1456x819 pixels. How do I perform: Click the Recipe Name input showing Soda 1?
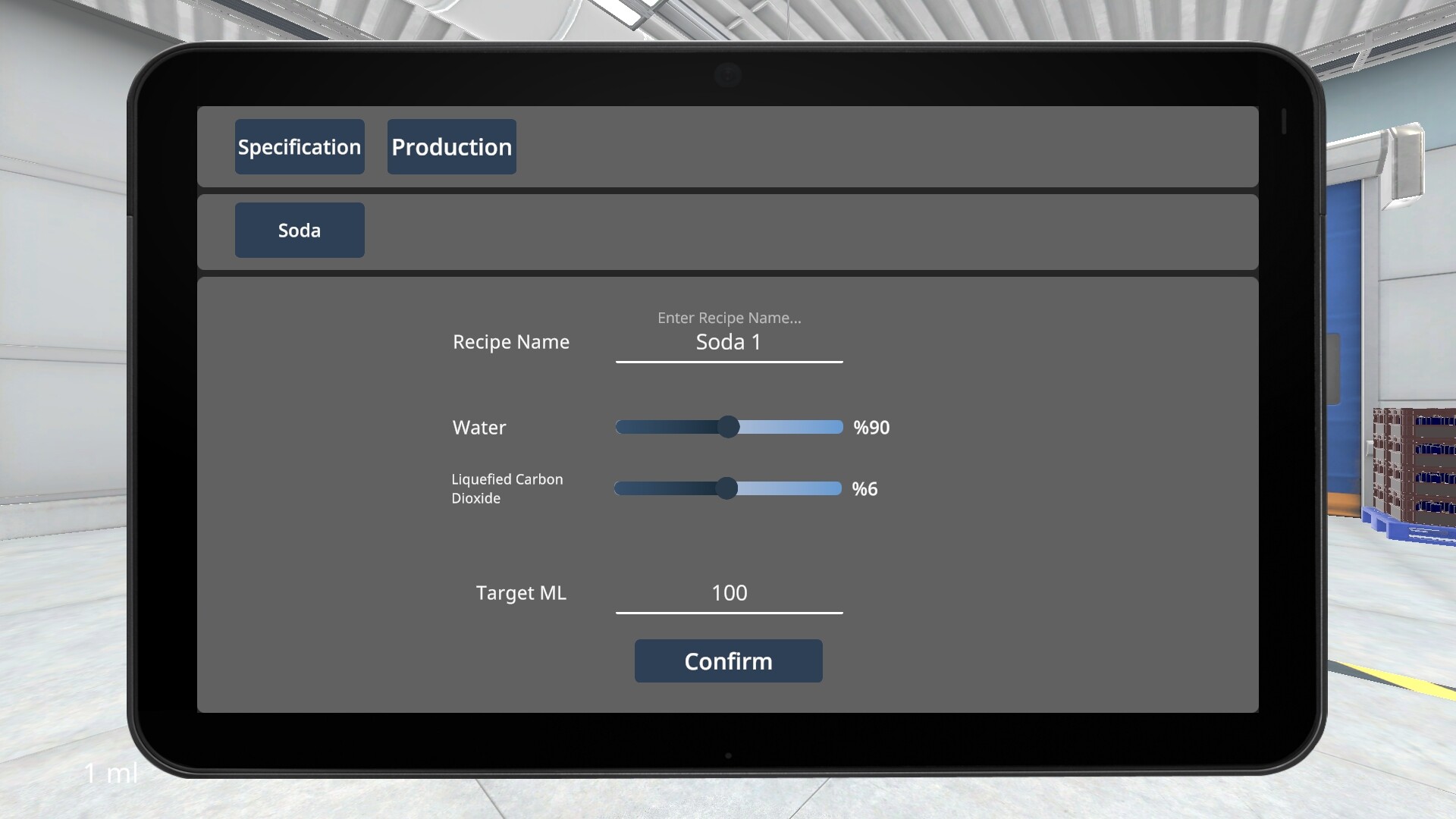(x=728, y=342)
